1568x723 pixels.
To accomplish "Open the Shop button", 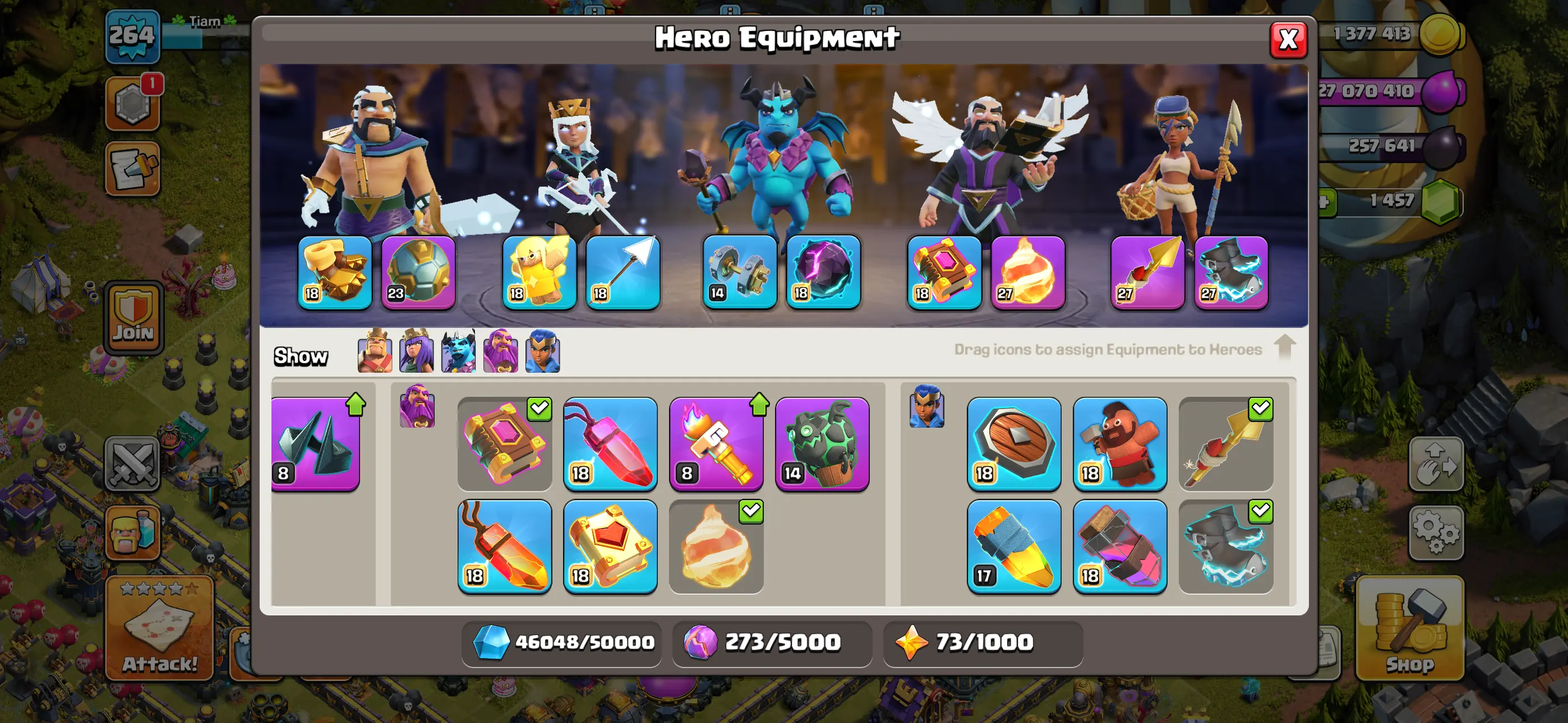I will click(1410, 628).
